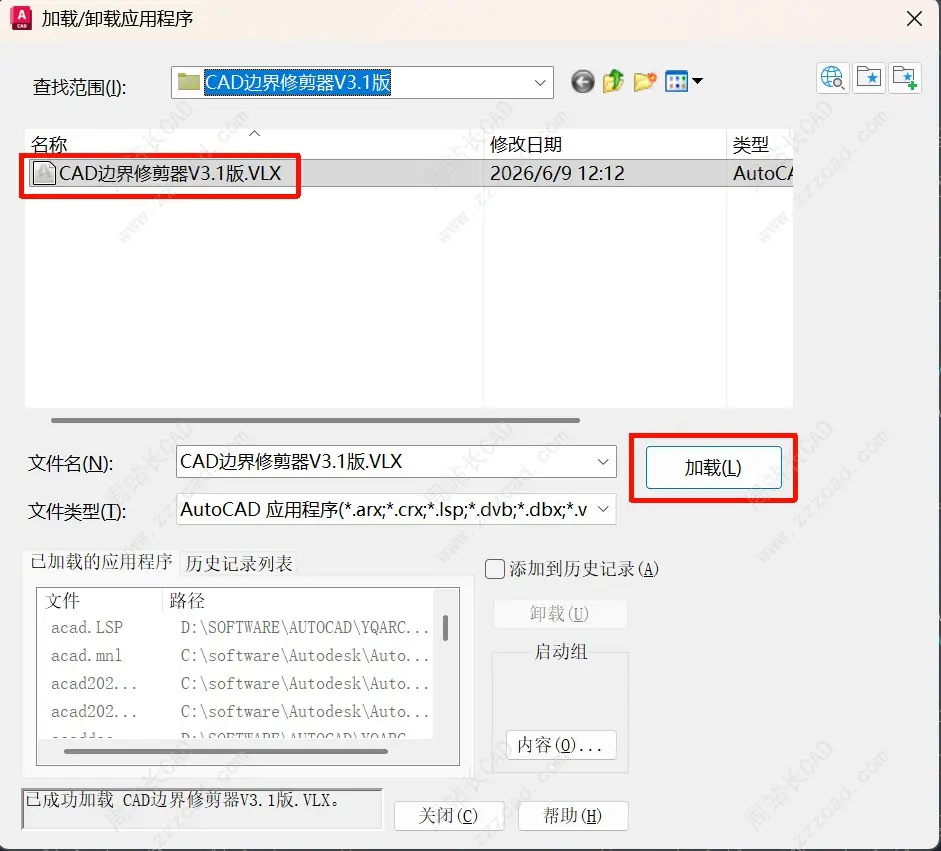Go up one folder level icon
Viewport: 941px width, 851px height.
pos(613,81)
